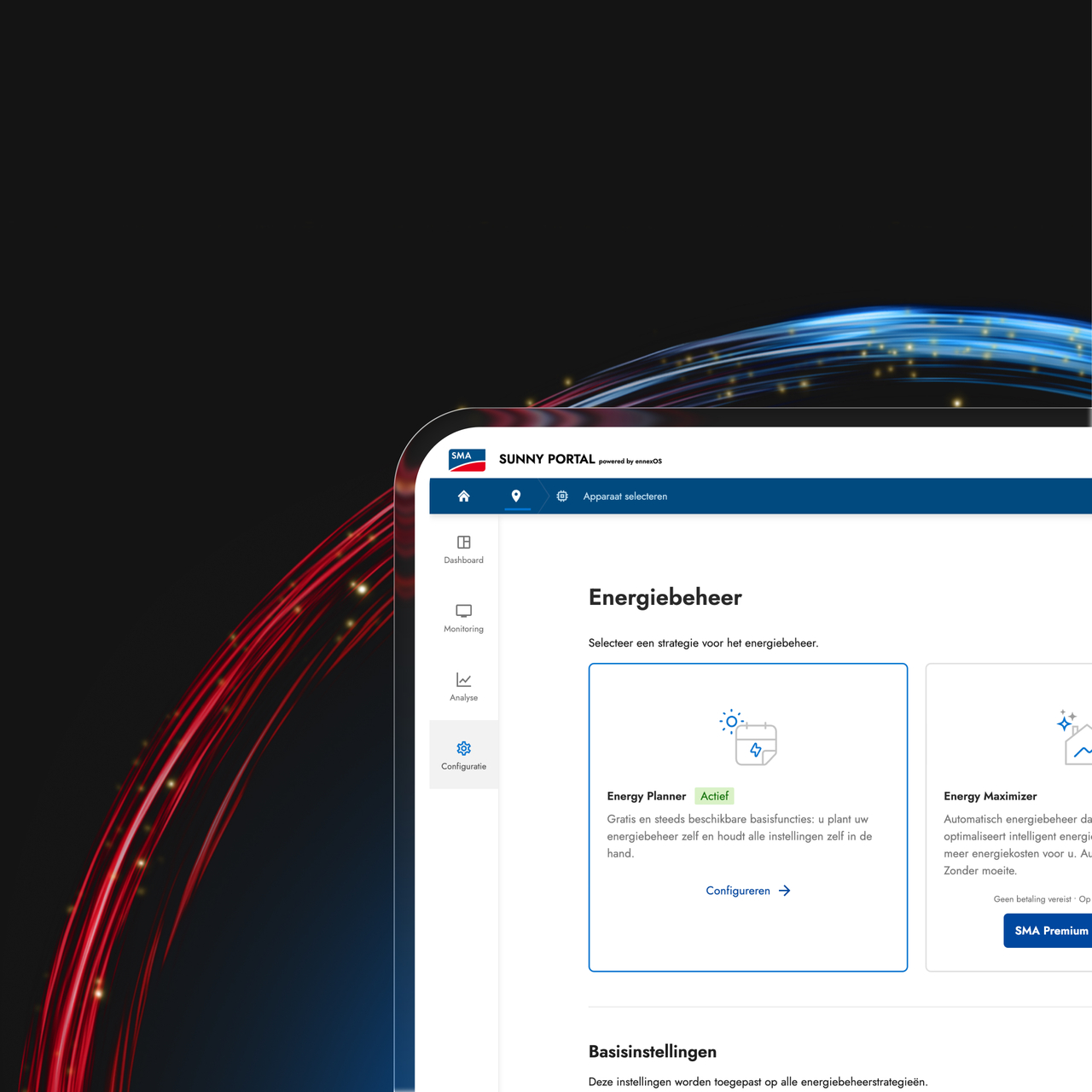The image size is (1092, 1092).
Task: Open the Dashboard label in sidebar
Action: 464,561
